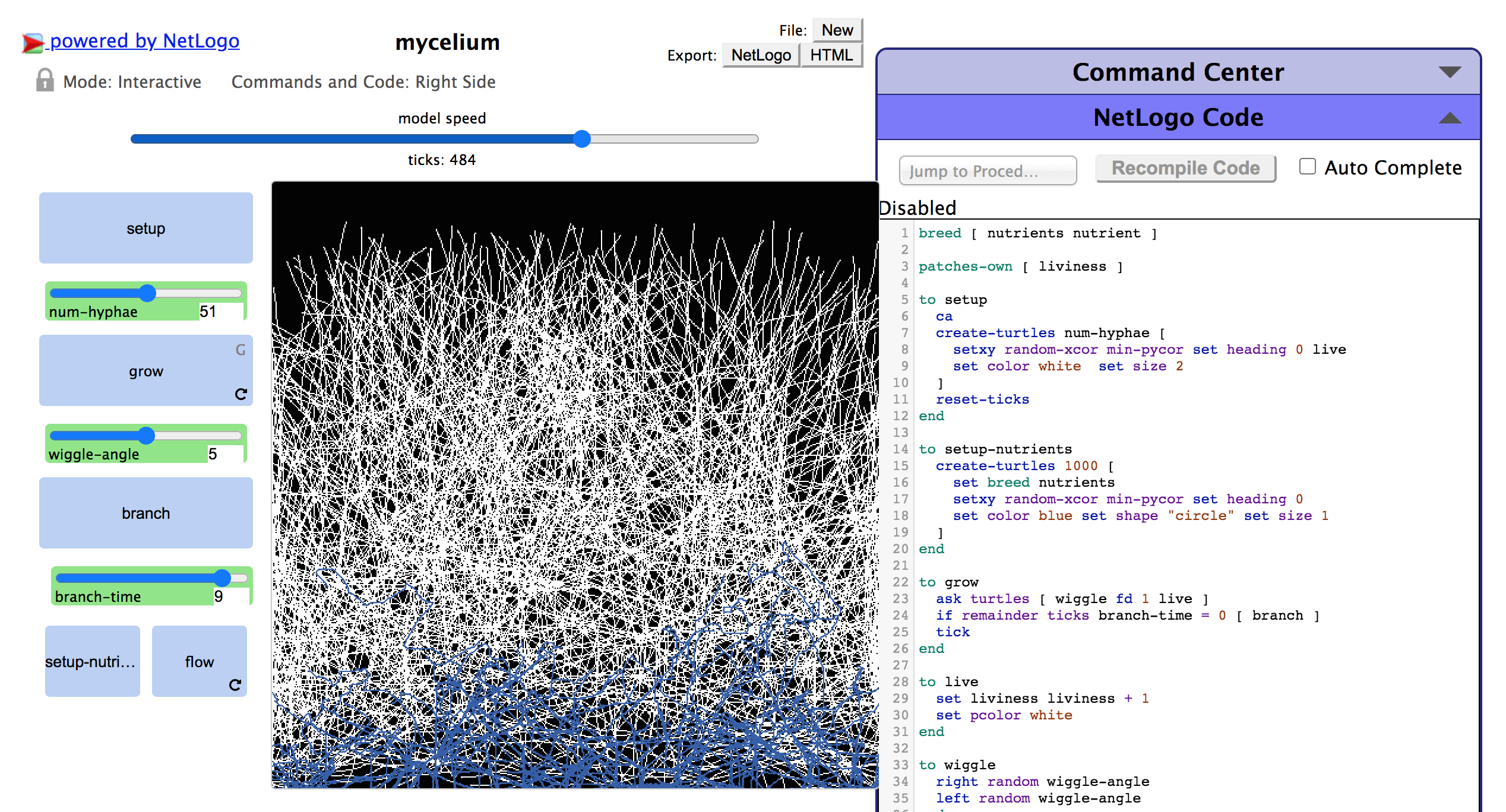Click the Command Center header tab
Image resolution: width=1506 pixels, height=812 pixels.
point(1178,72)
